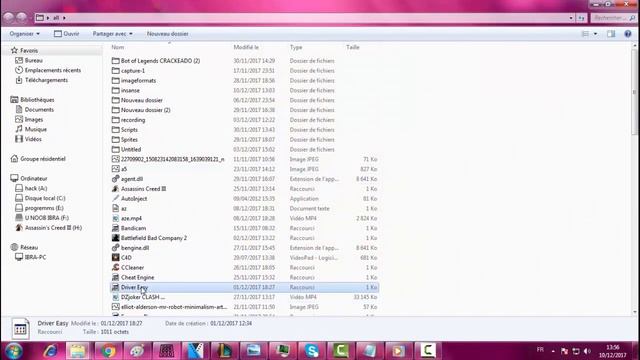Select the Scripts folder icon

pos(116,129)
